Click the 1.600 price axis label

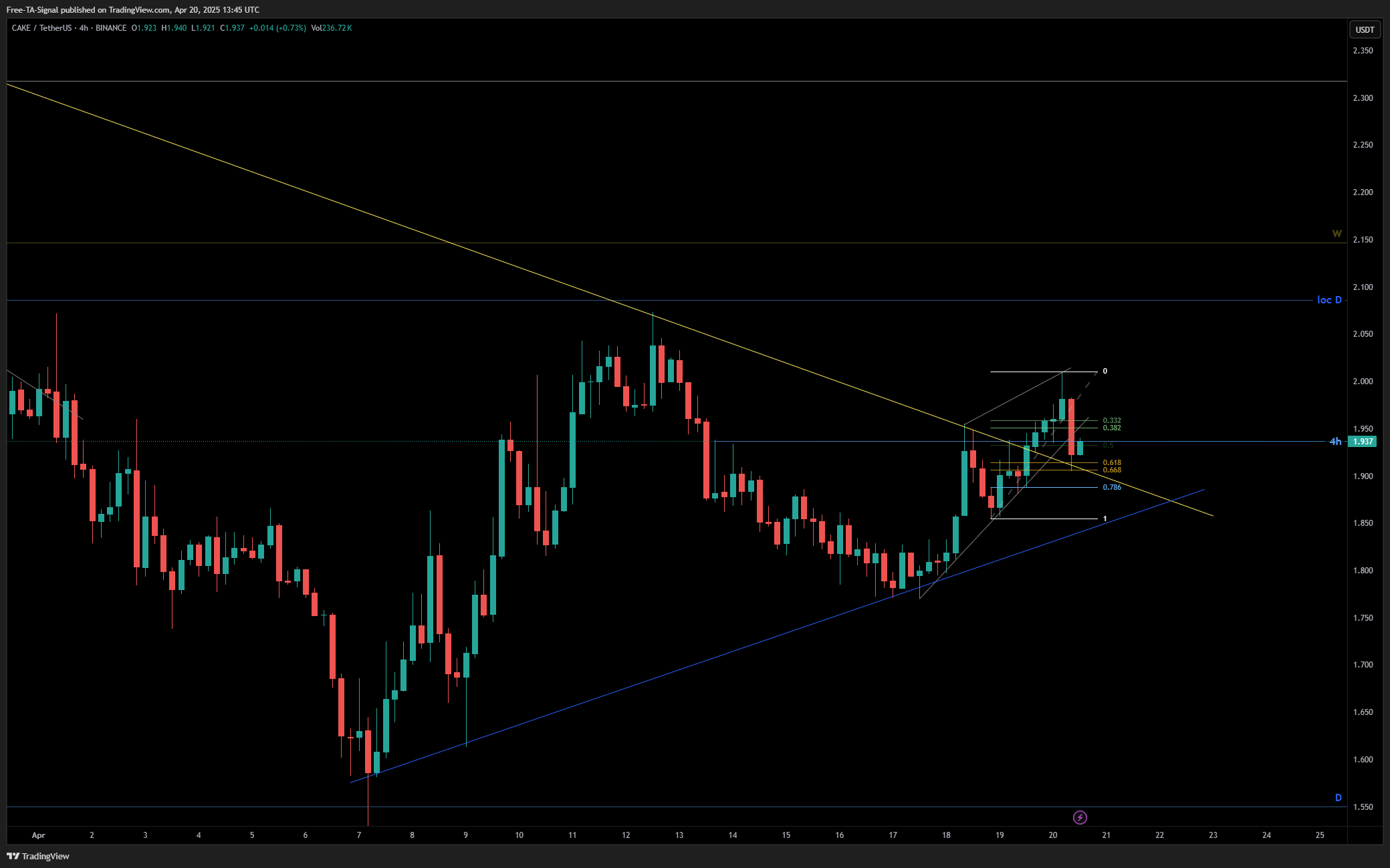tap(1363, 760)
